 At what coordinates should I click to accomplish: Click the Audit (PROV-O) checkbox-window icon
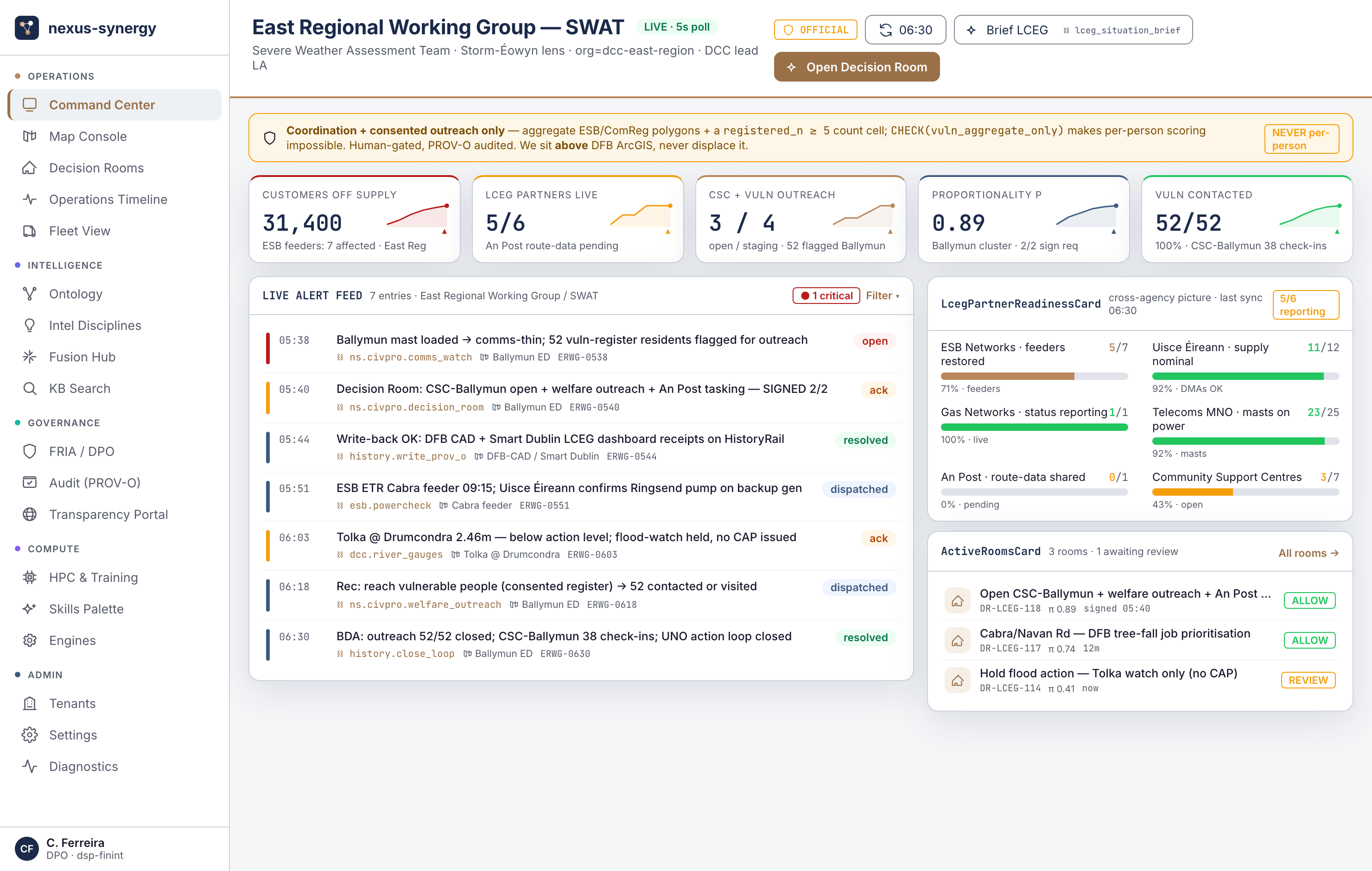30,482
